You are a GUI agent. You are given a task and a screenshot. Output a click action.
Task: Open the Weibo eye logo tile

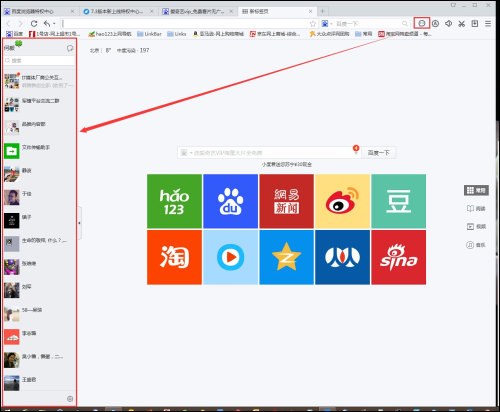pos(342,201)
